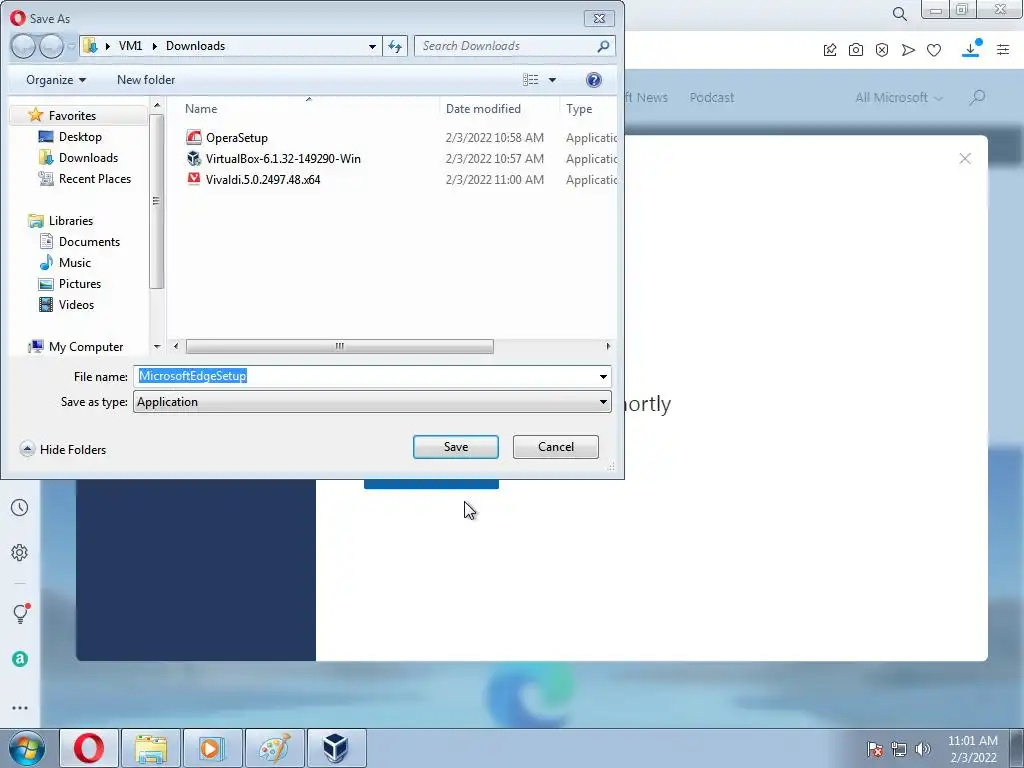The image size is (1024, 768).
Task: Click the green 'a' icon in Opera sidebar
Action: click(20, 659)
